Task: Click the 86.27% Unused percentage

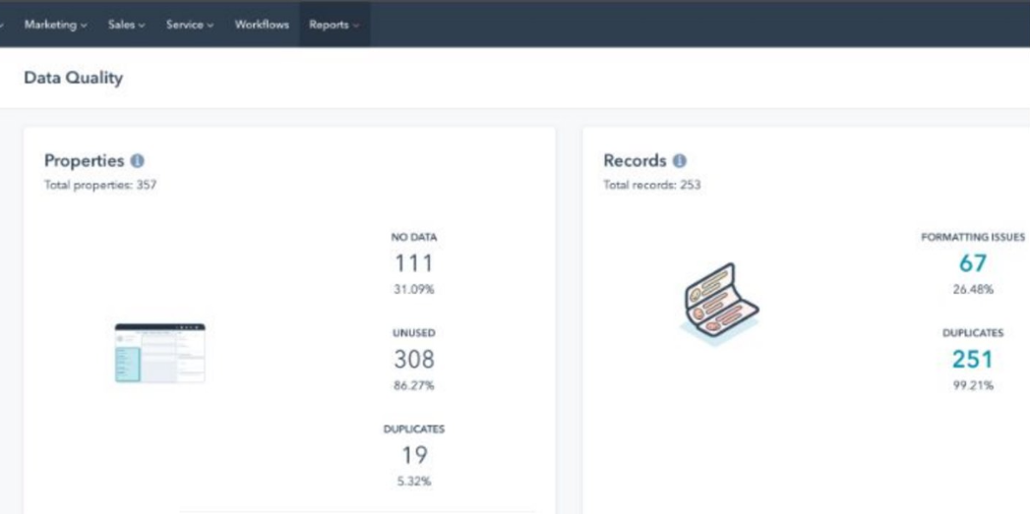Action: tap(414, 385)
